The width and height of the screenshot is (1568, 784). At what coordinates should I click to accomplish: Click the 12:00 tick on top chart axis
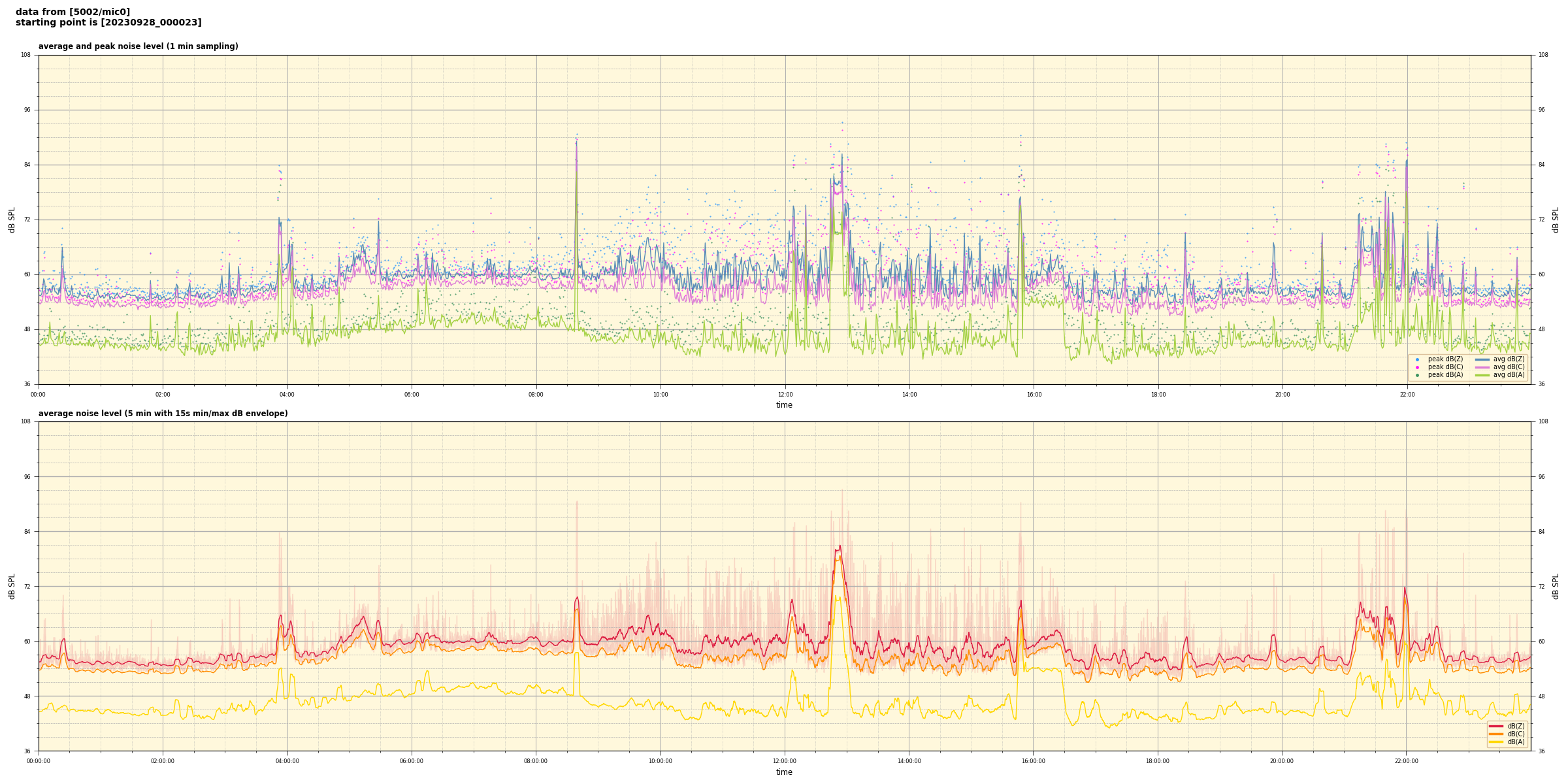(785, 395)
